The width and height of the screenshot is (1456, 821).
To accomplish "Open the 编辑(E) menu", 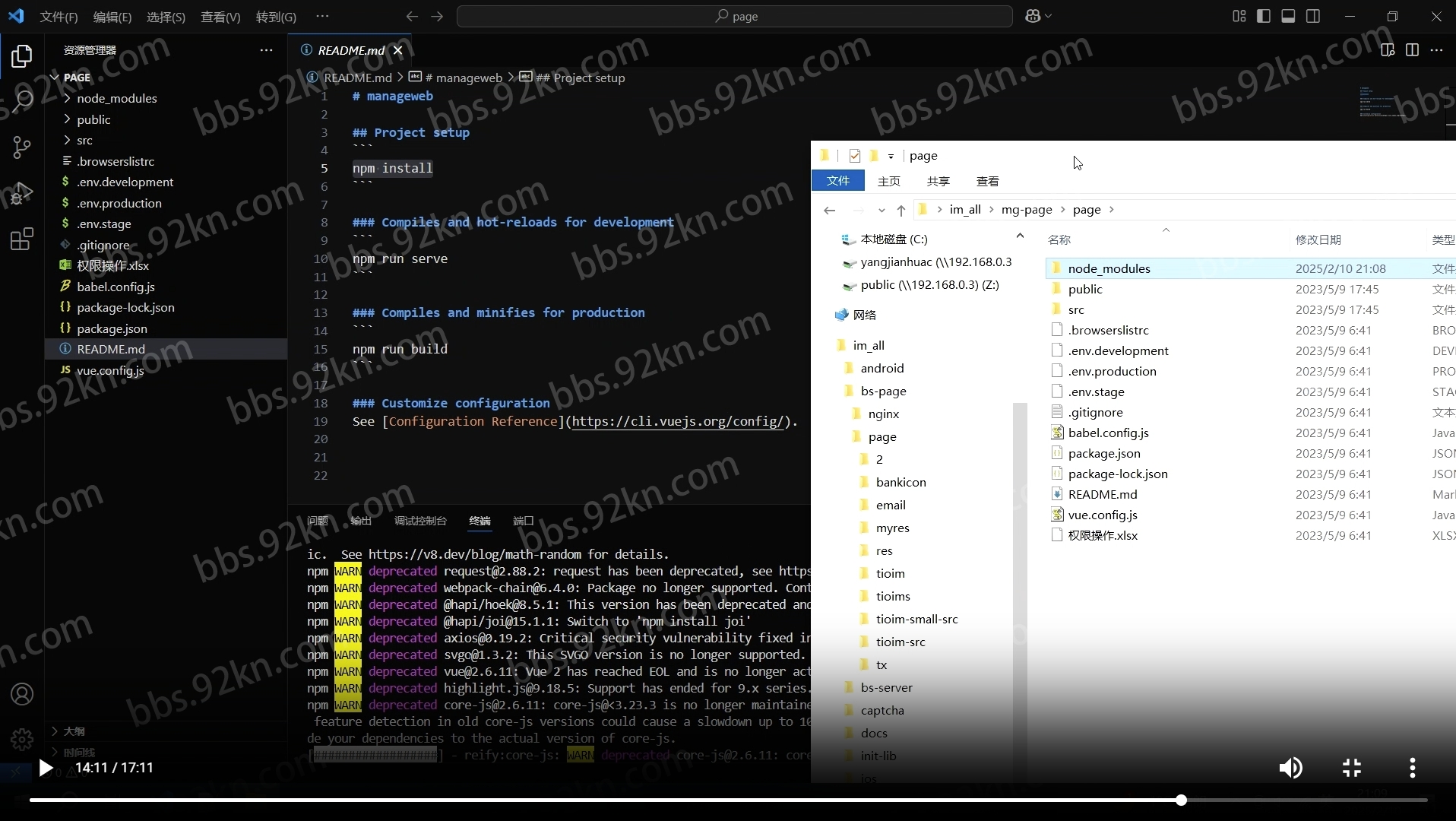I will pyautogui.click(x=112, y=17).
